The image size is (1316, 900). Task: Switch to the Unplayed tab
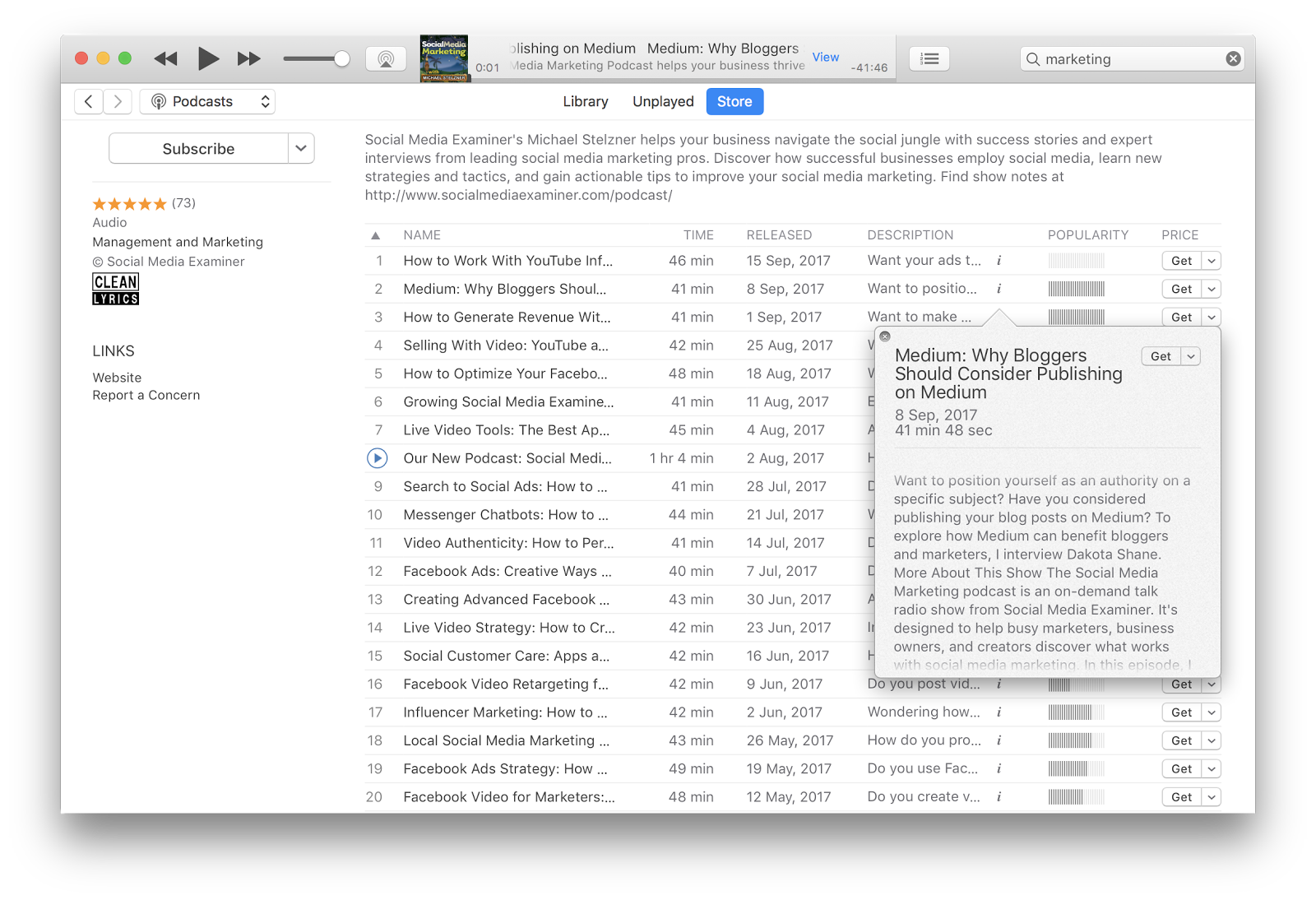coord(663,101)
